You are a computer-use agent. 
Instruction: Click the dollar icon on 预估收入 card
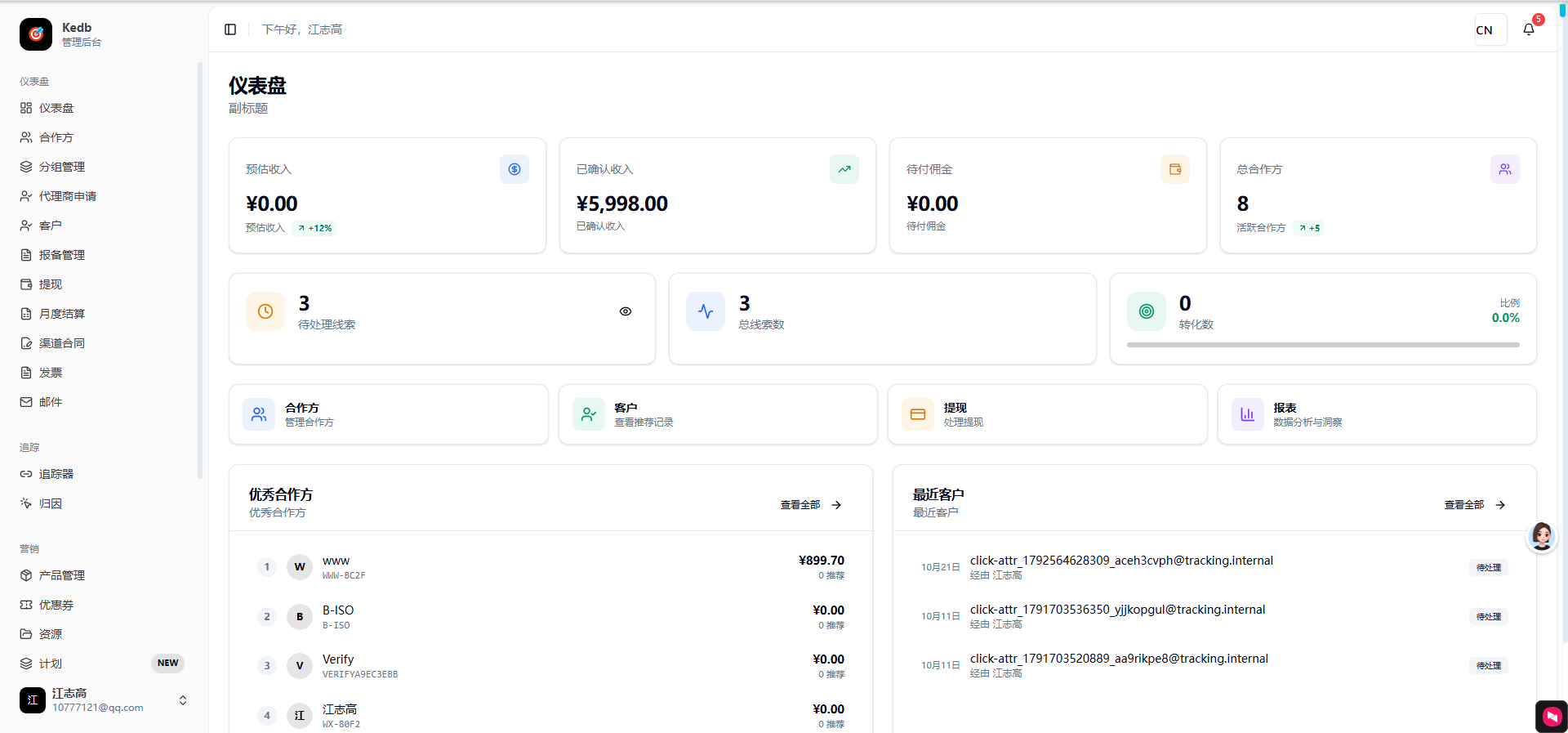click(514, 169)
